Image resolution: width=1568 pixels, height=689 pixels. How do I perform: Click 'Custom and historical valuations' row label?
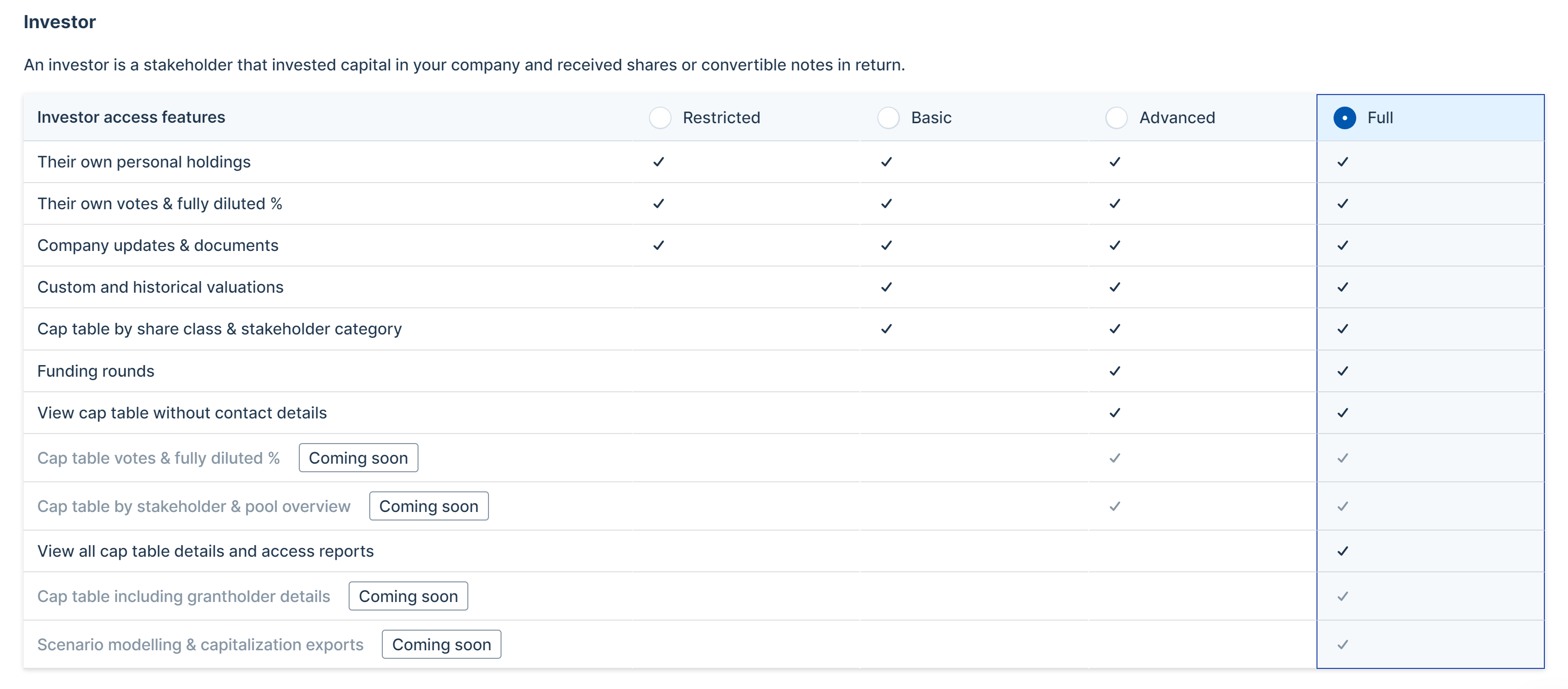coord(160,287)
